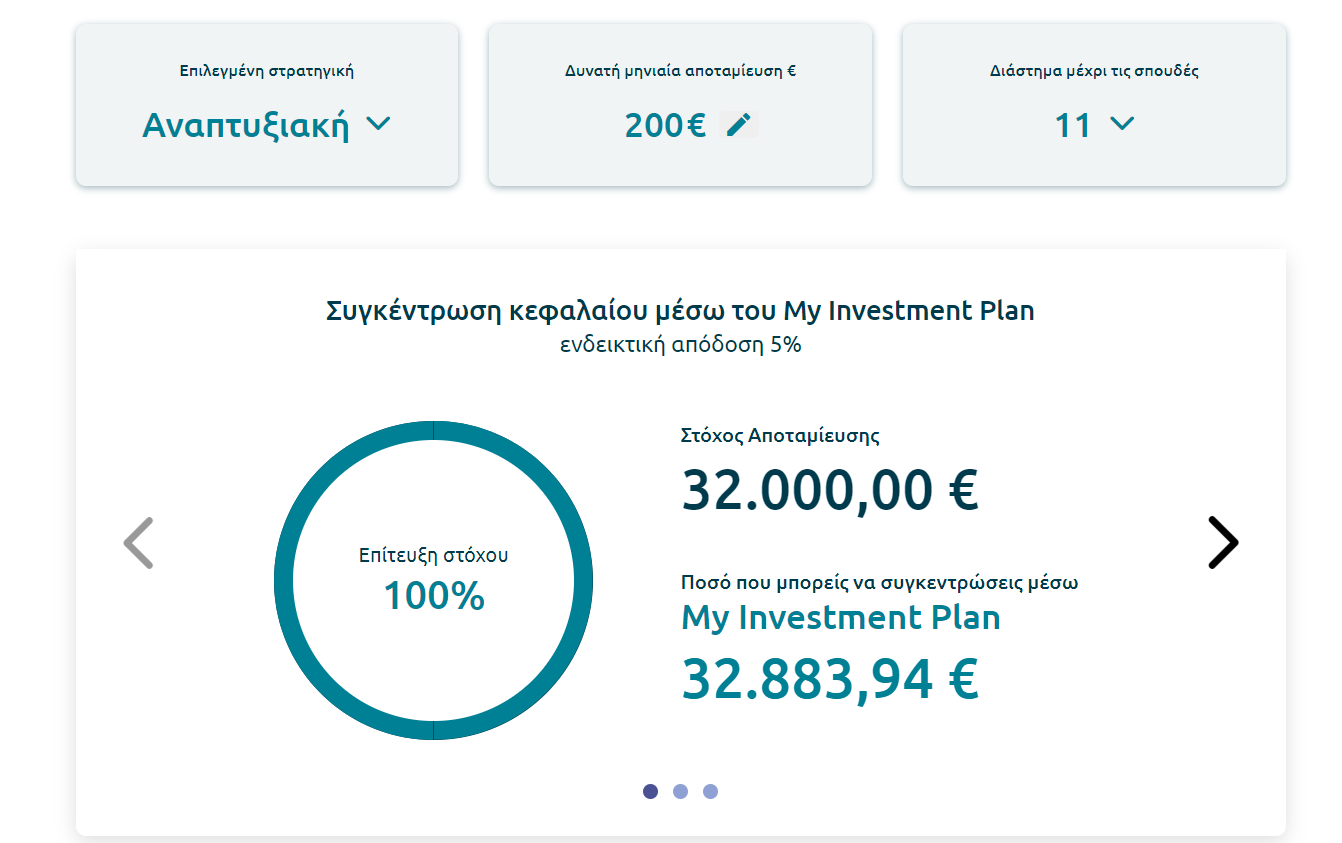Go to previous slide with left arrow
The image size is (1342, 843).
138,543
